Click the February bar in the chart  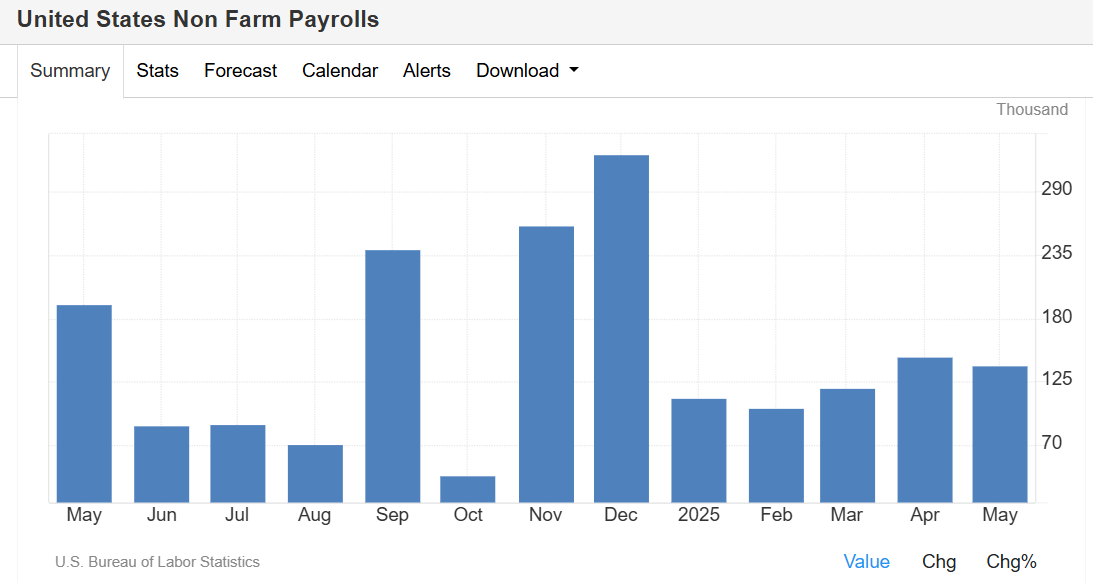coord(777,455)
